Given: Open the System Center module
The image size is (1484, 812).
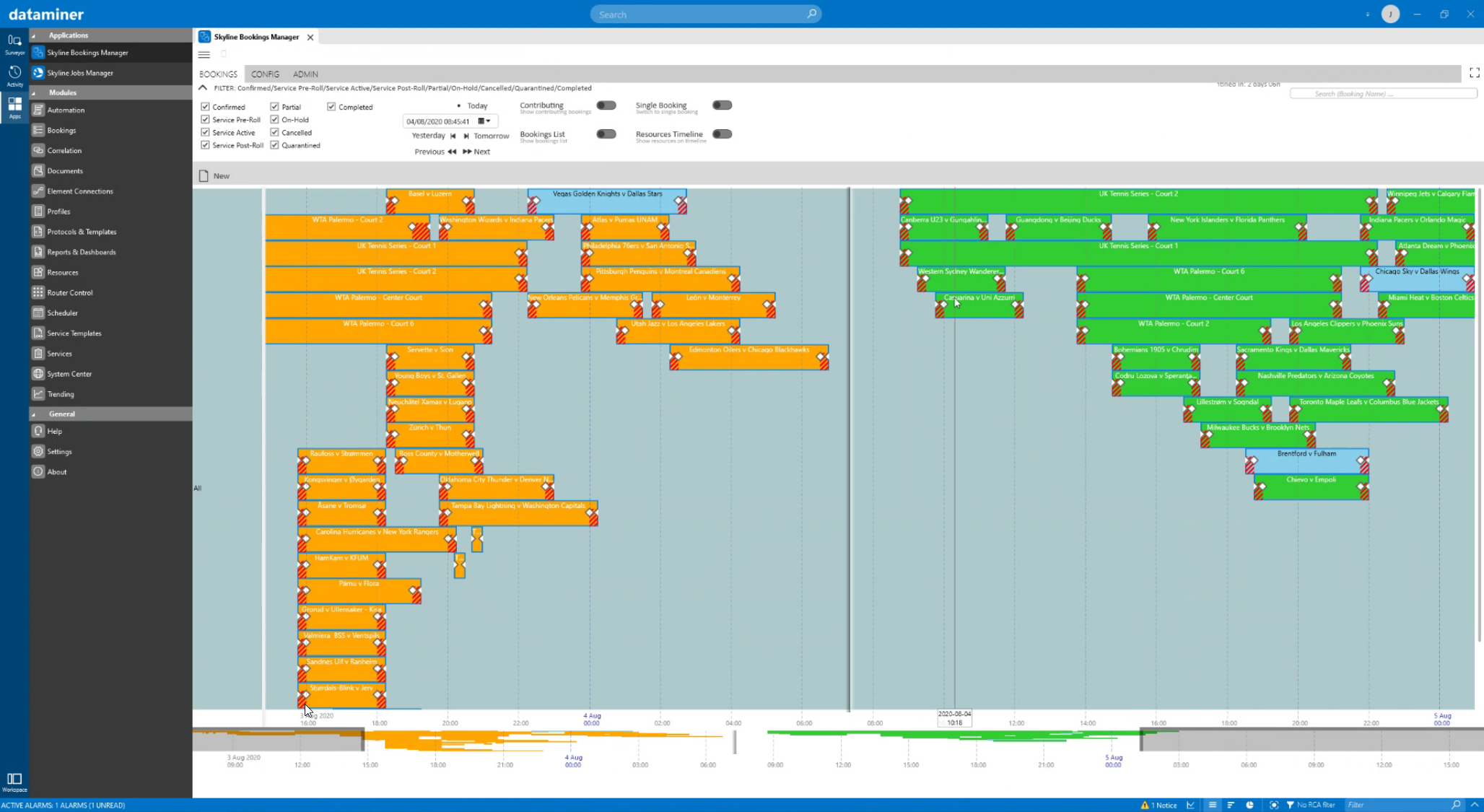Looking at the screenshot, I should tap(69, 374).
